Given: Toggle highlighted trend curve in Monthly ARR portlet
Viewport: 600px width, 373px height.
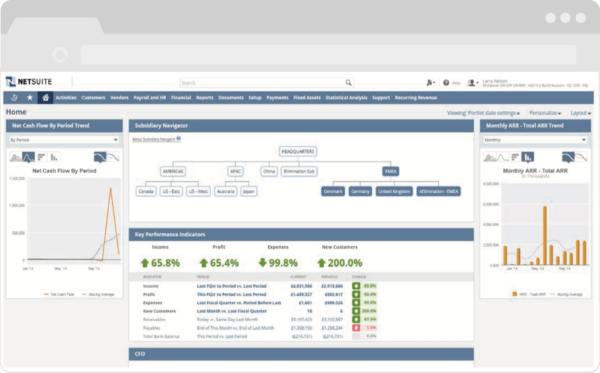Looking at the screenshot, I should pos(568,157).
